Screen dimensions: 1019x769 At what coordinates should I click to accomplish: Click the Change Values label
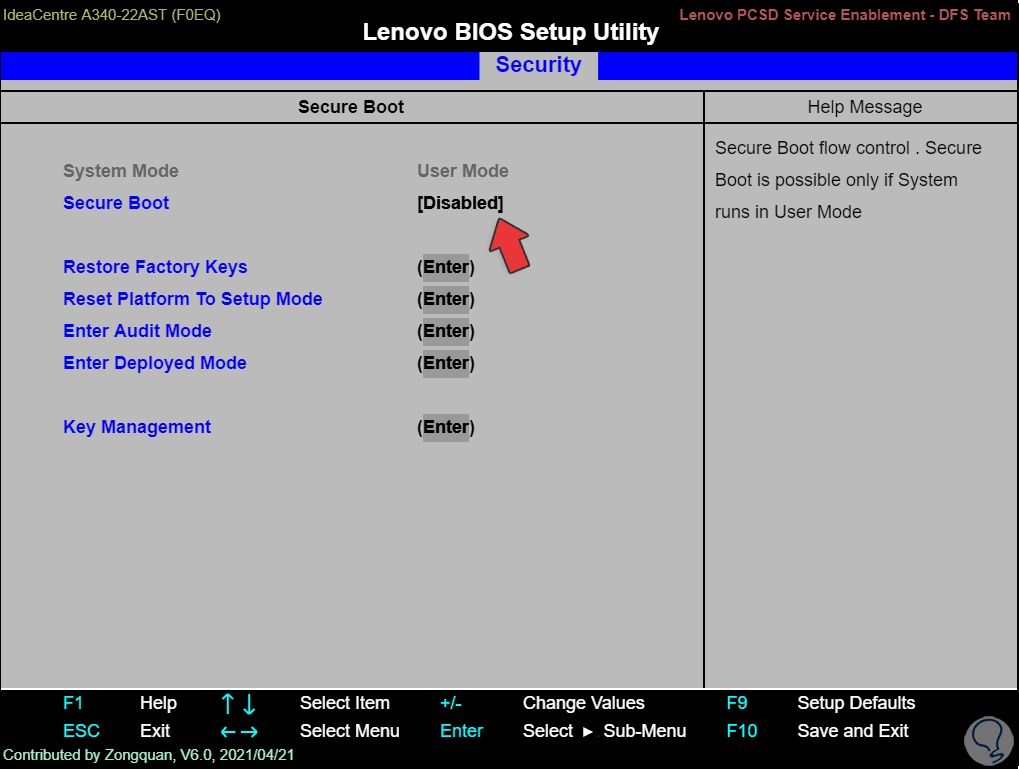pos(584,703)
